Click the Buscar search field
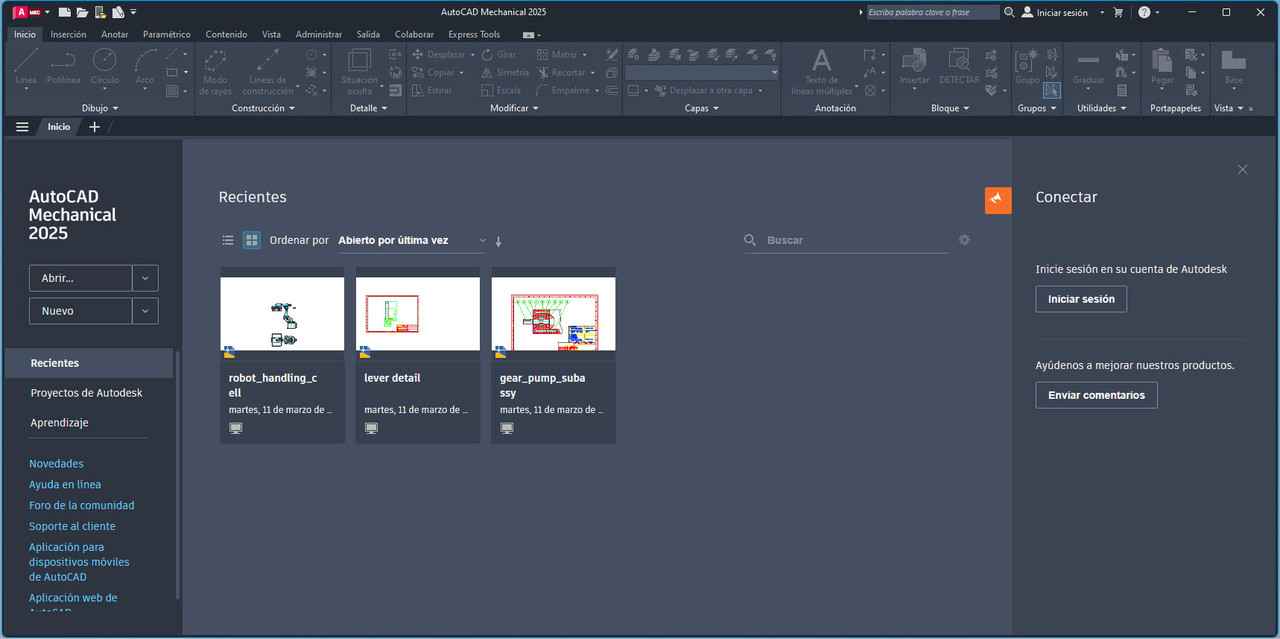 coord(847,240)
